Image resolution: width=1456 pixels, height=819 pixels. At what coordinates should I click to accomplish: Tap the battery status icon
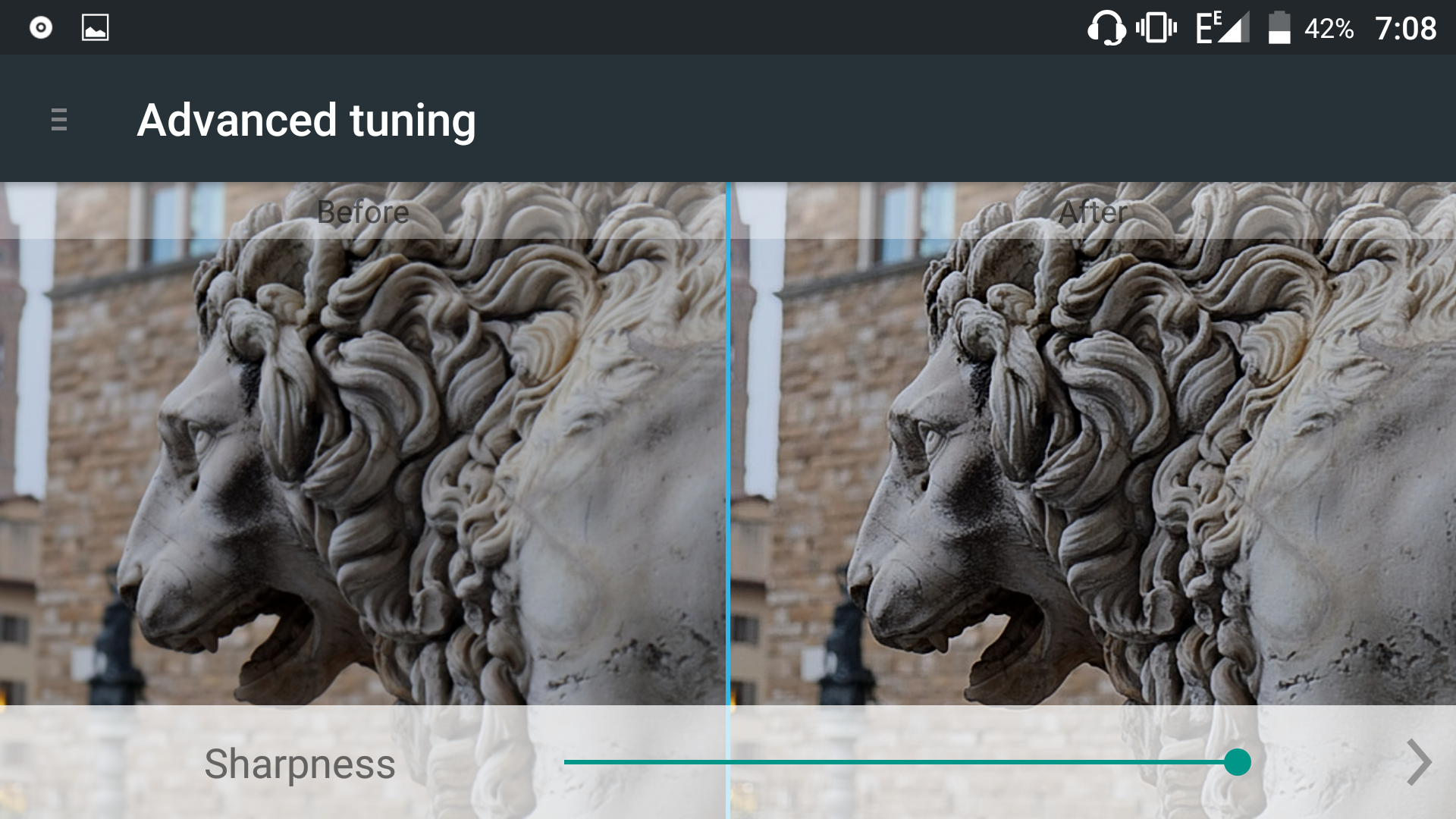pos(1279,28)
